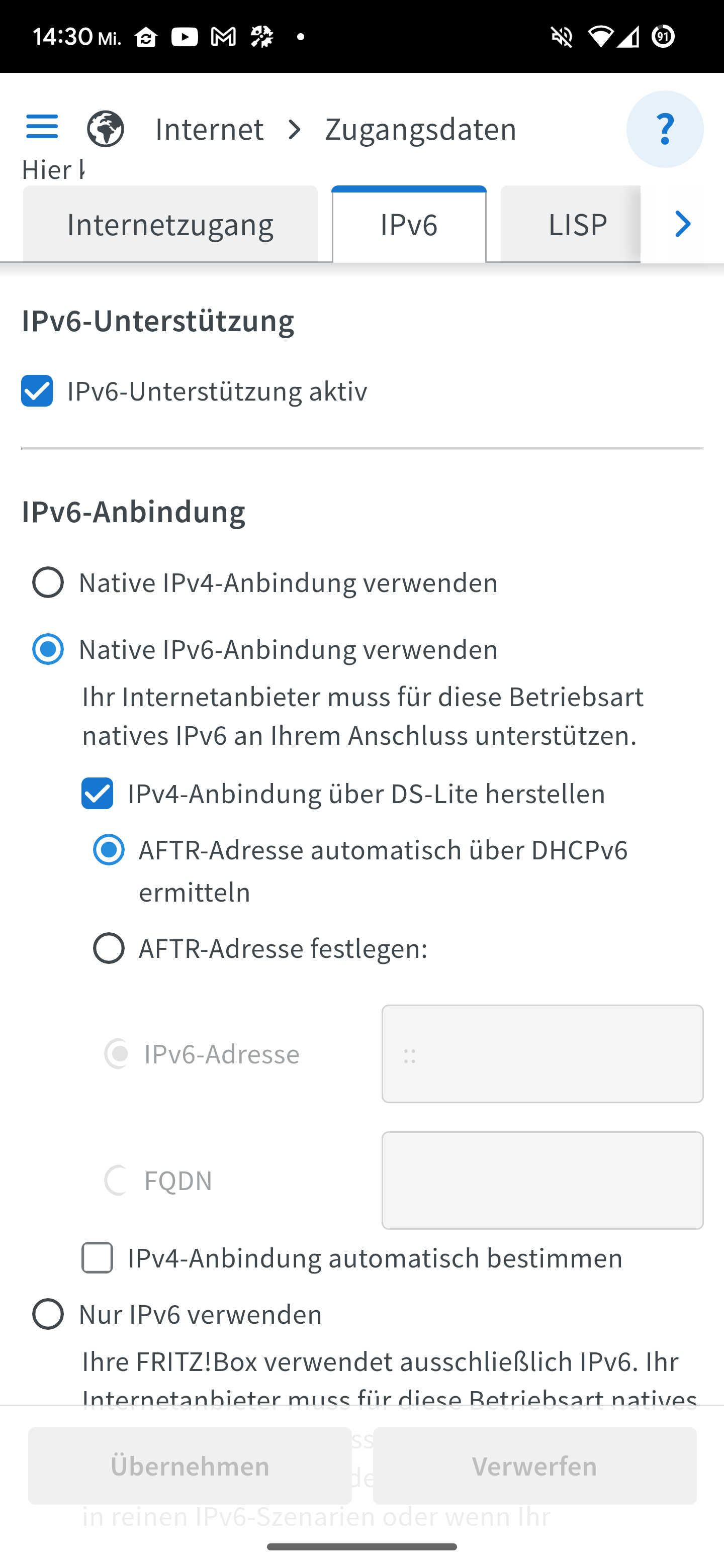The width and height of the screenshot is (724, 1568).
Task: Uncheck IPv6-Unterstützung aktiv checkbox
Action: (37, 391)
